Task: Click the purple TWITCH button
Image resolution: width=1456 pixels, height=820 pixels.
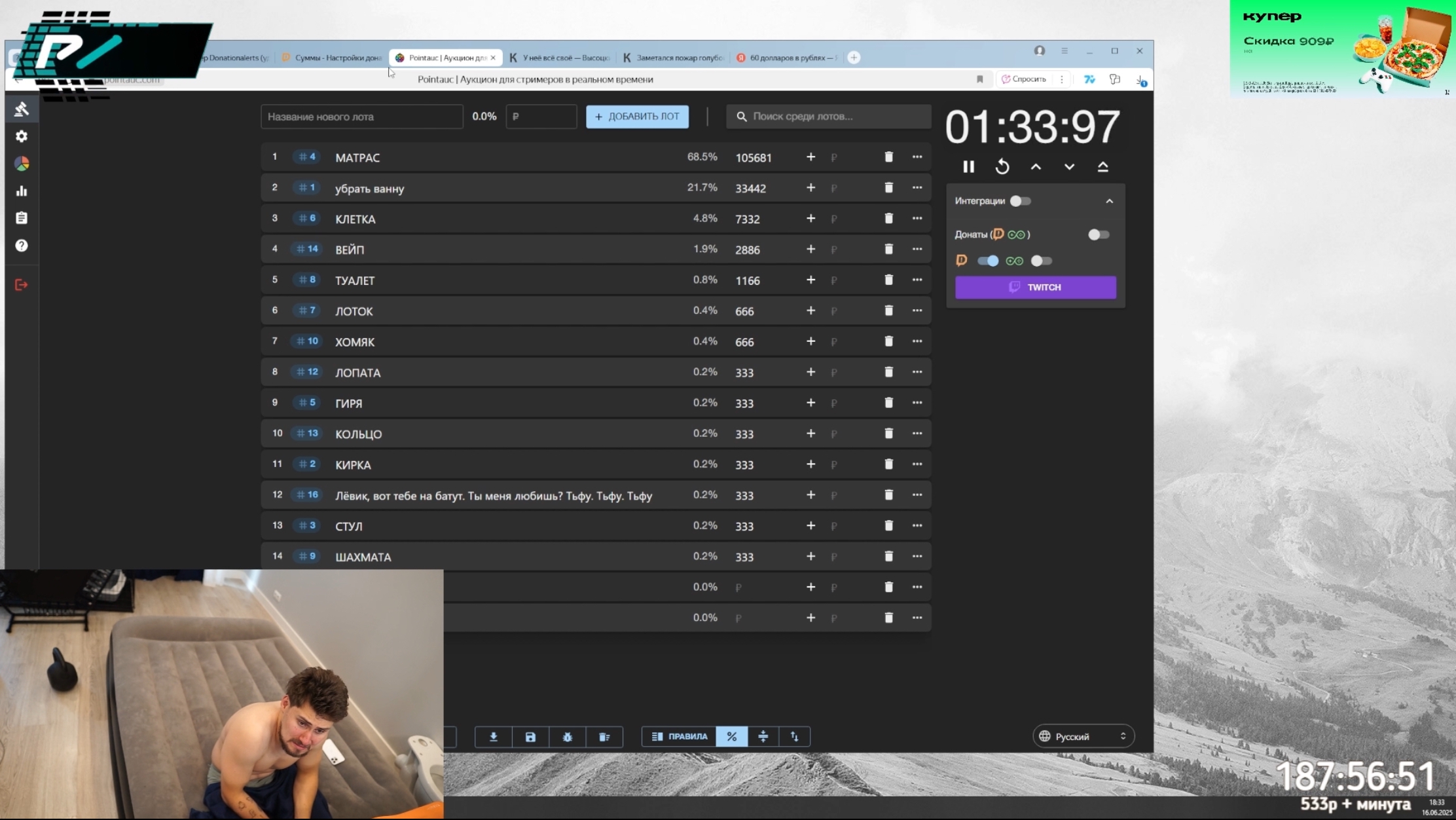Action: point(1035,288)
